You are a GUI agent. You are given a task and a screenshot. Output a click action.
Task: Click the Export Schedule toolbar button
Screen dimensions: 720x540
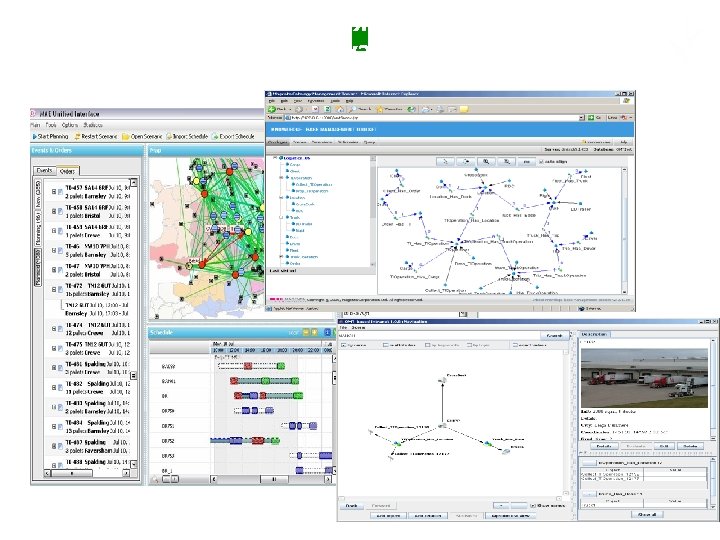click(233, 136)
